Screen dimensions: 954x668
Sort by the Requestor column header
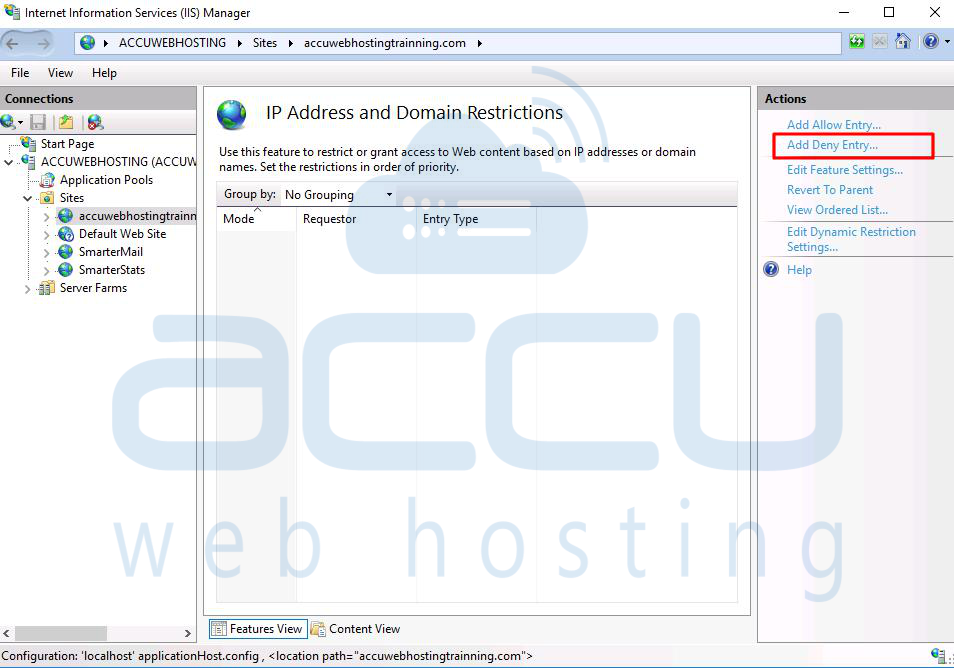[356, 218]
